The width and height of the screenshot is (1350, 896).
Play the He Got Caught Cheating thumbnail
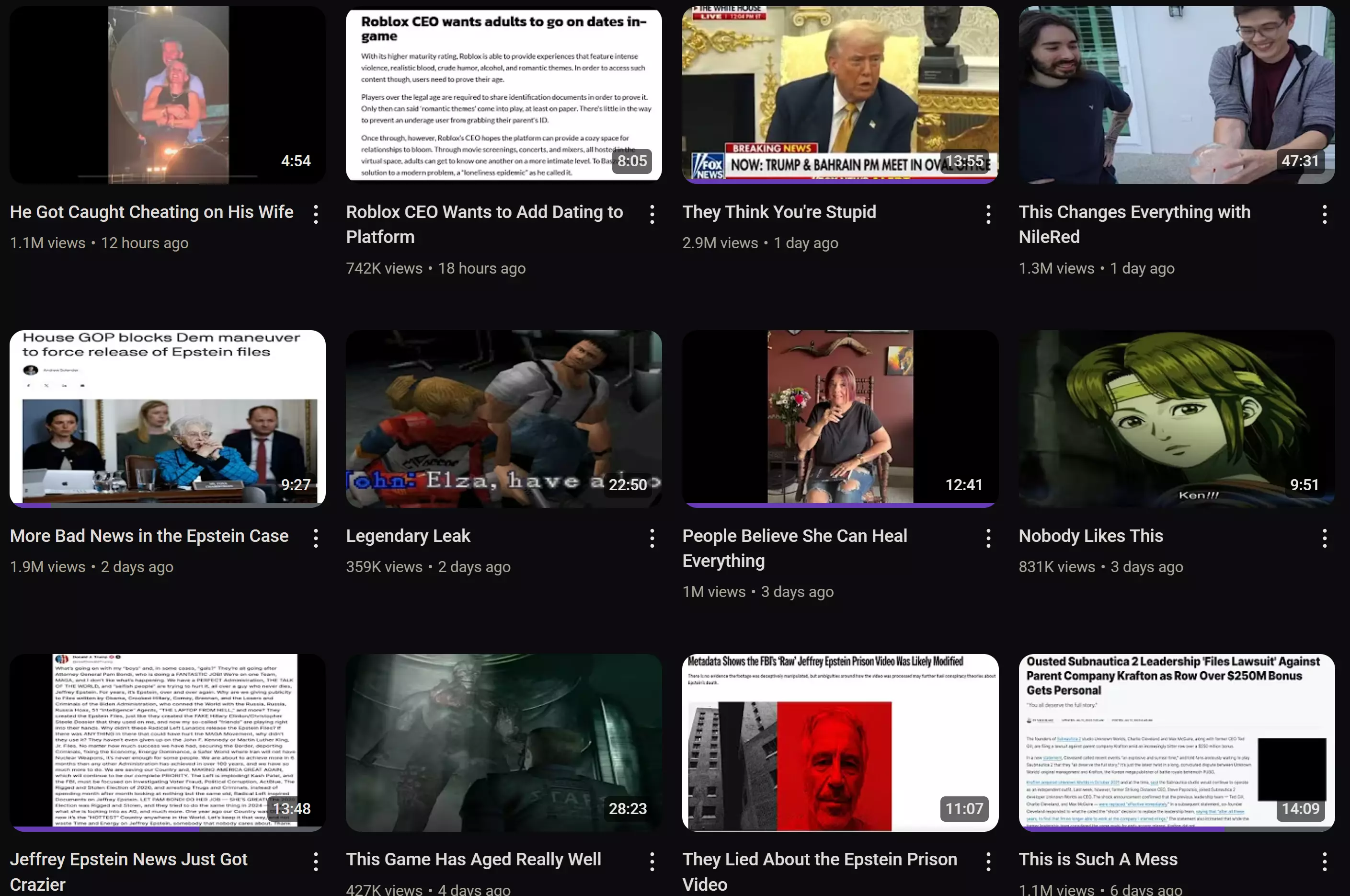(167, 95)
